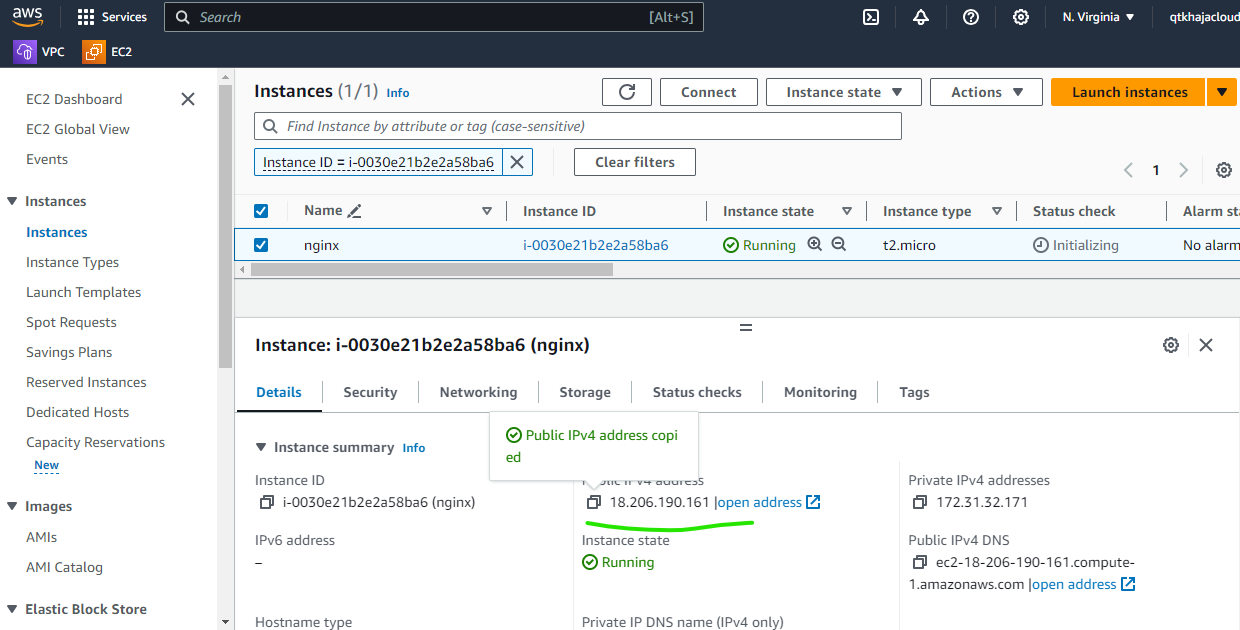Click the refresh instances button

point(627,92)
